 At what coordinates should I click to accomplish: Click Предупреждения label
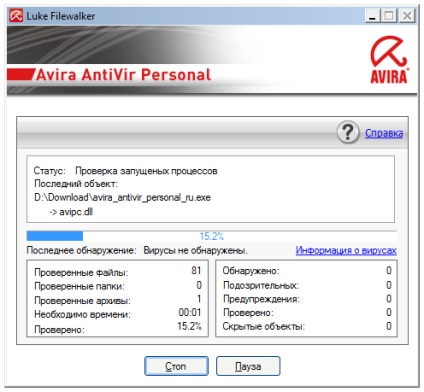click(261, 299)
